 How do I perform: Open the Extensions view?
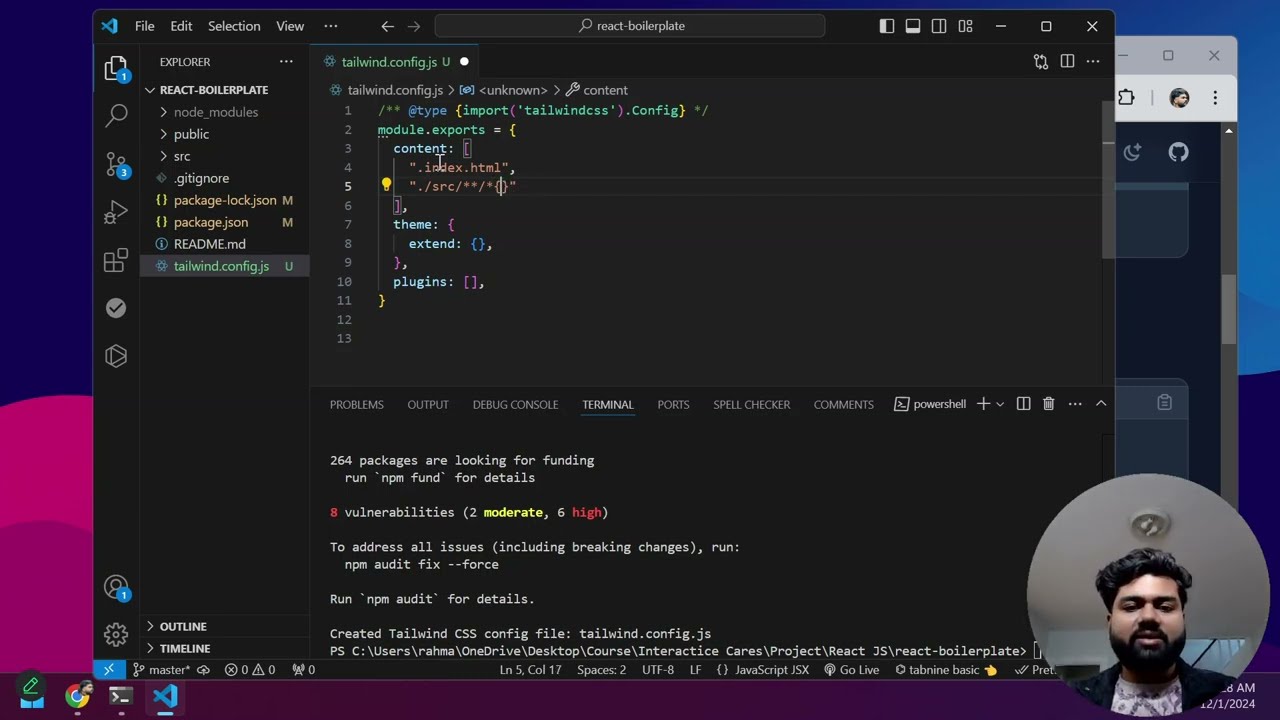(117, 260)
